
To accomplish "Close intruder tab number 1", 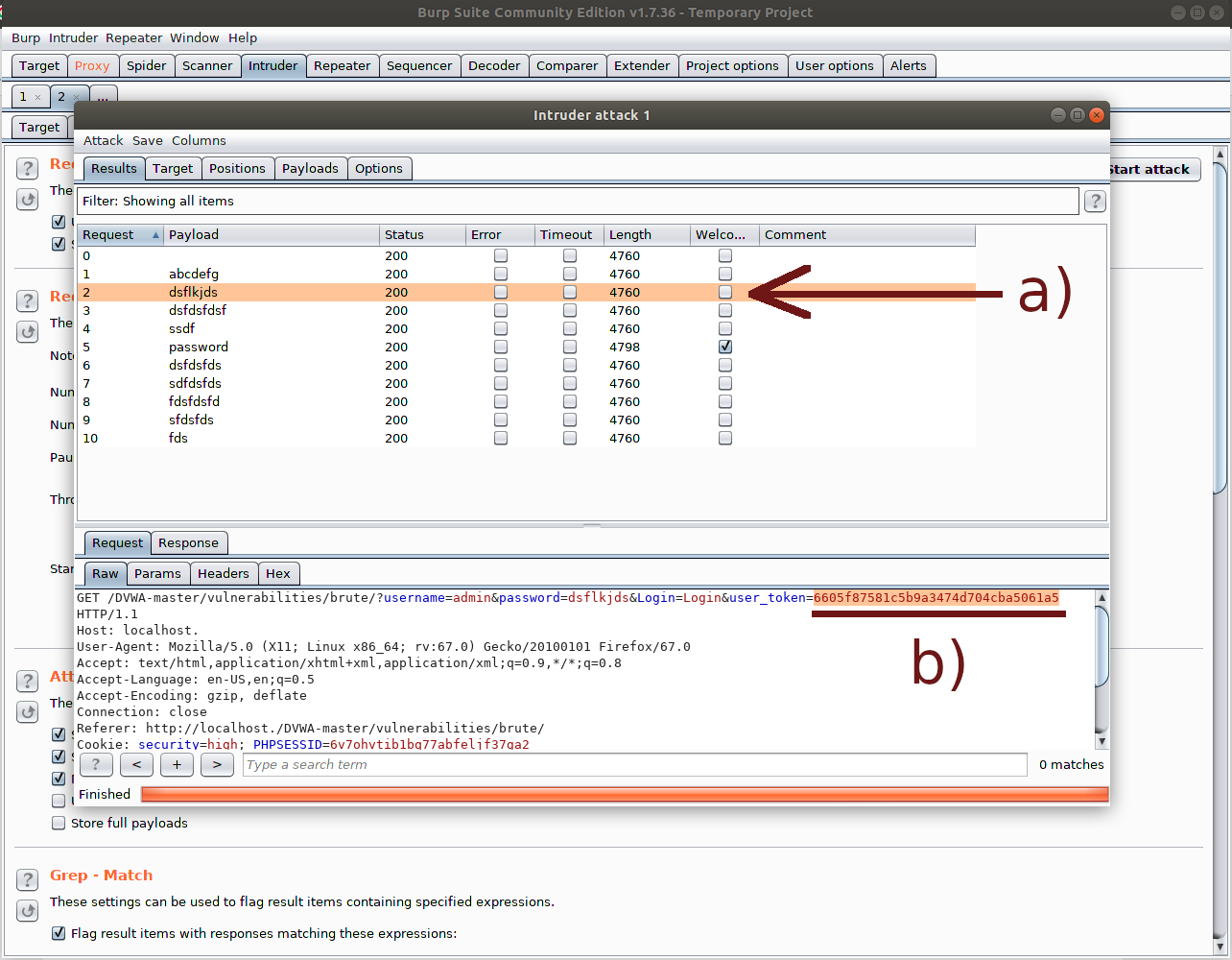I will point(37,97).
